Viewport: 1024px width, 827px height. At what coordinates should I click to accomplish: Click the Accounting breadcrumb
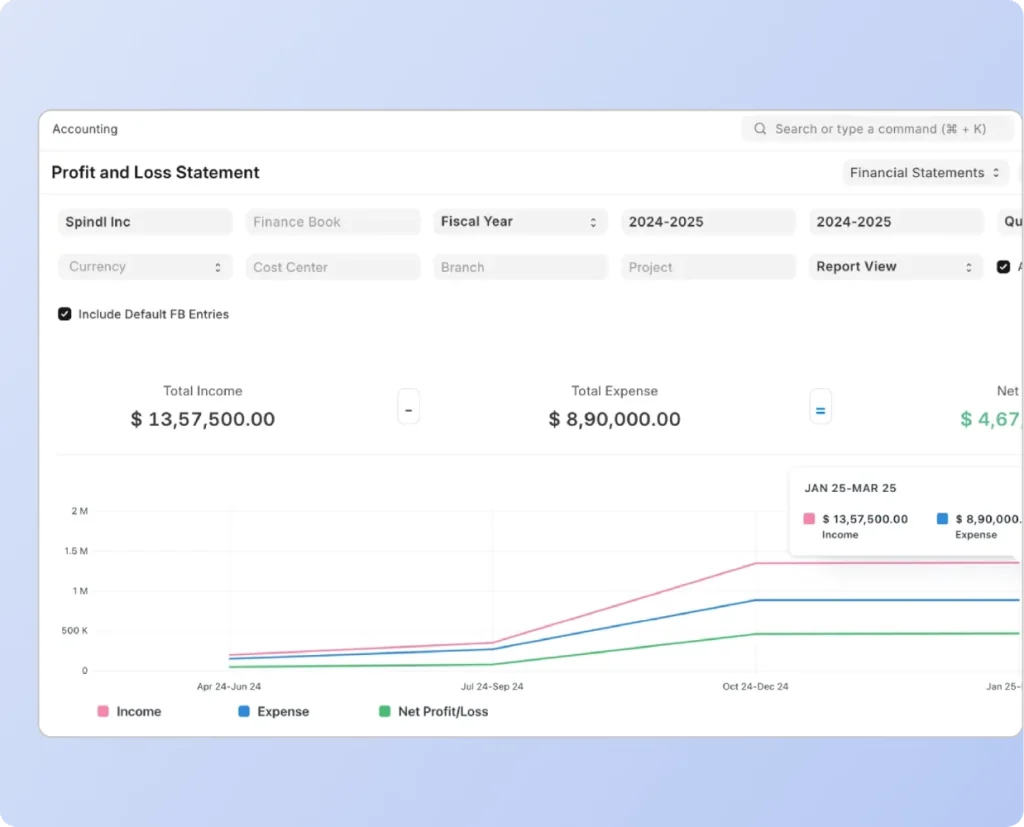tap(85, 129)
